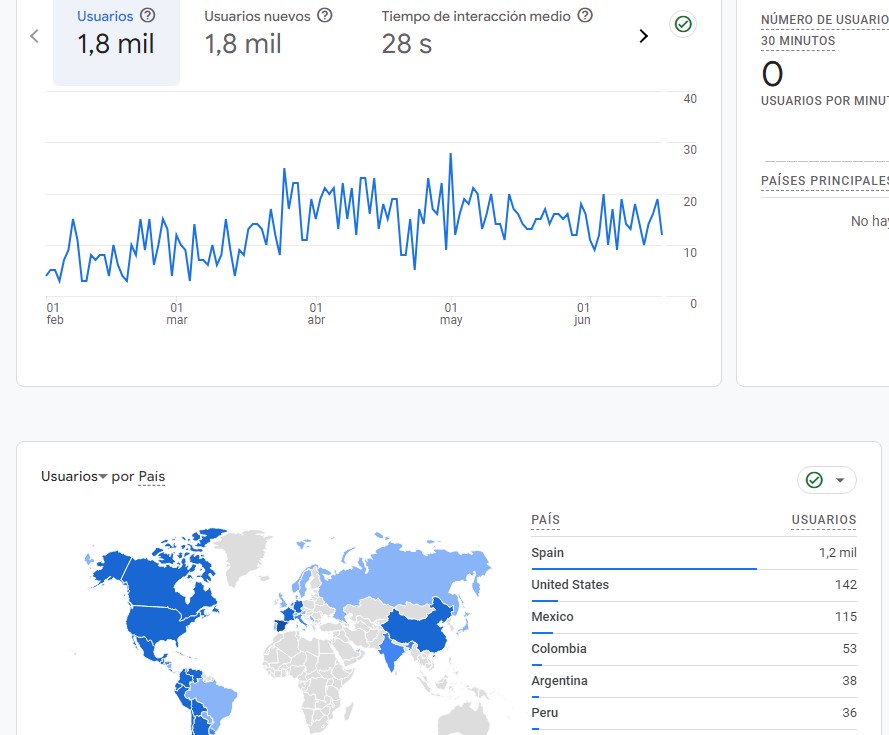Screen dimensions: 889x735
Task: Select the Usuarios nuevos metric tab
Action: pos(268,35)
